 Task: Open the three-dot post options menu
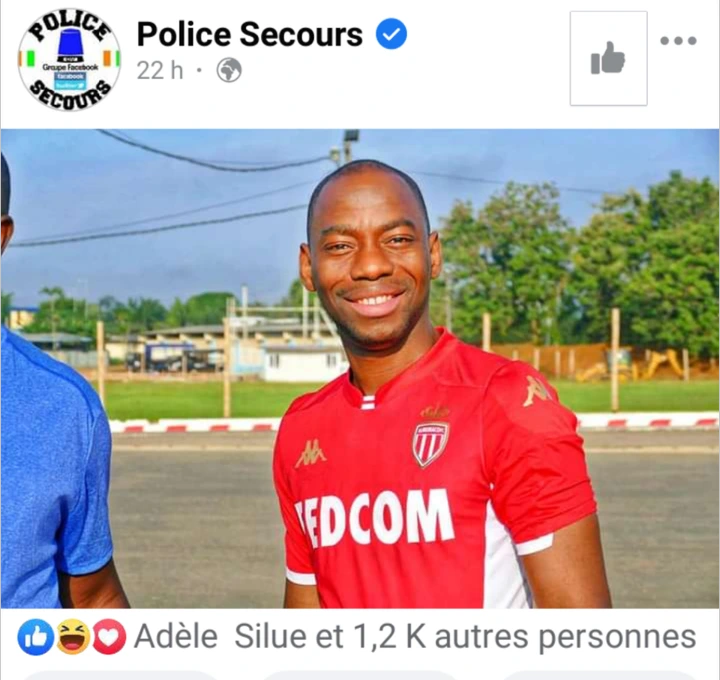(x=678, y=41)
